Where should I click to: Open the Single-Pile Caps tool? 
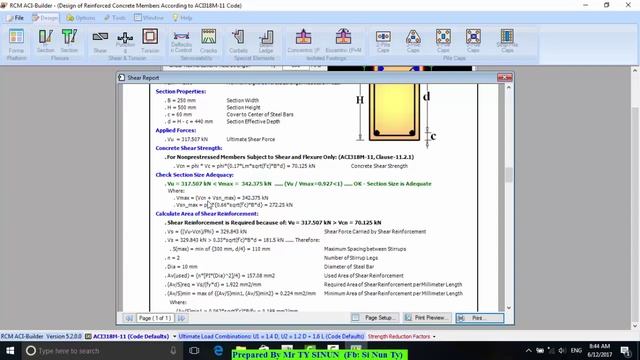(x=507, y=41)
